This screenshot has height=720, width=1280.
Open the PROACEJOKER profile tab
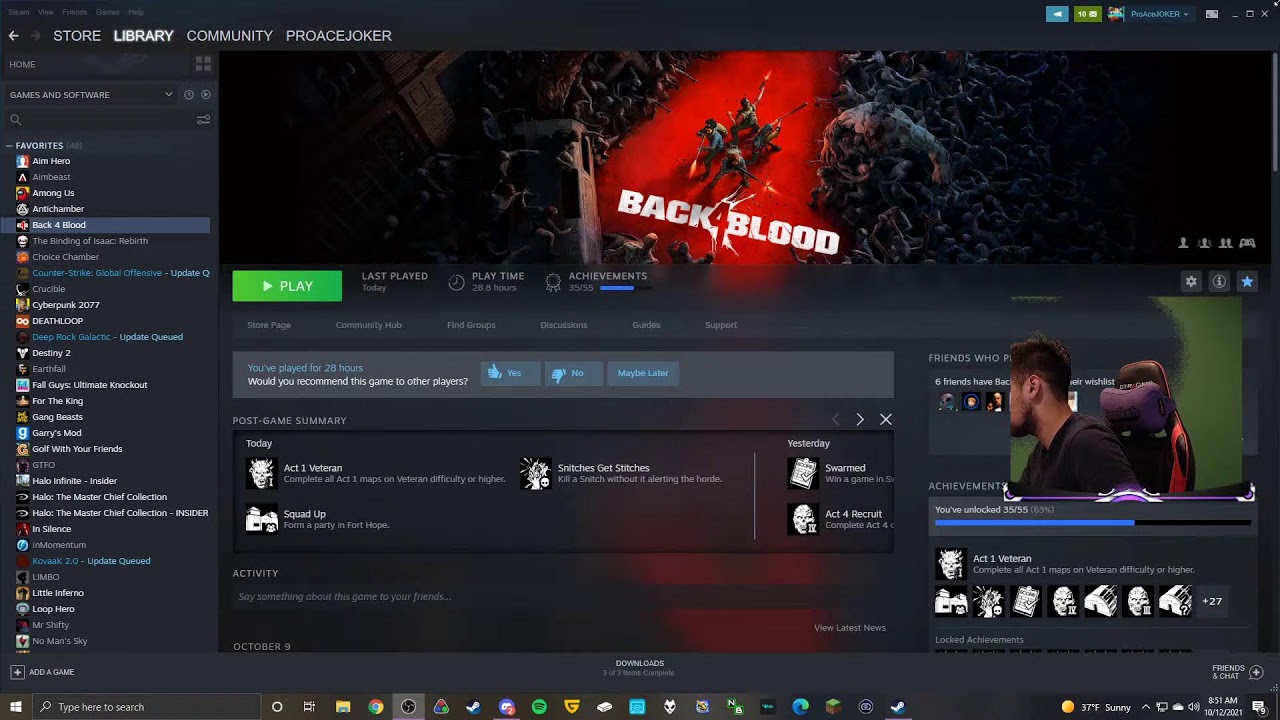point(339,35)
